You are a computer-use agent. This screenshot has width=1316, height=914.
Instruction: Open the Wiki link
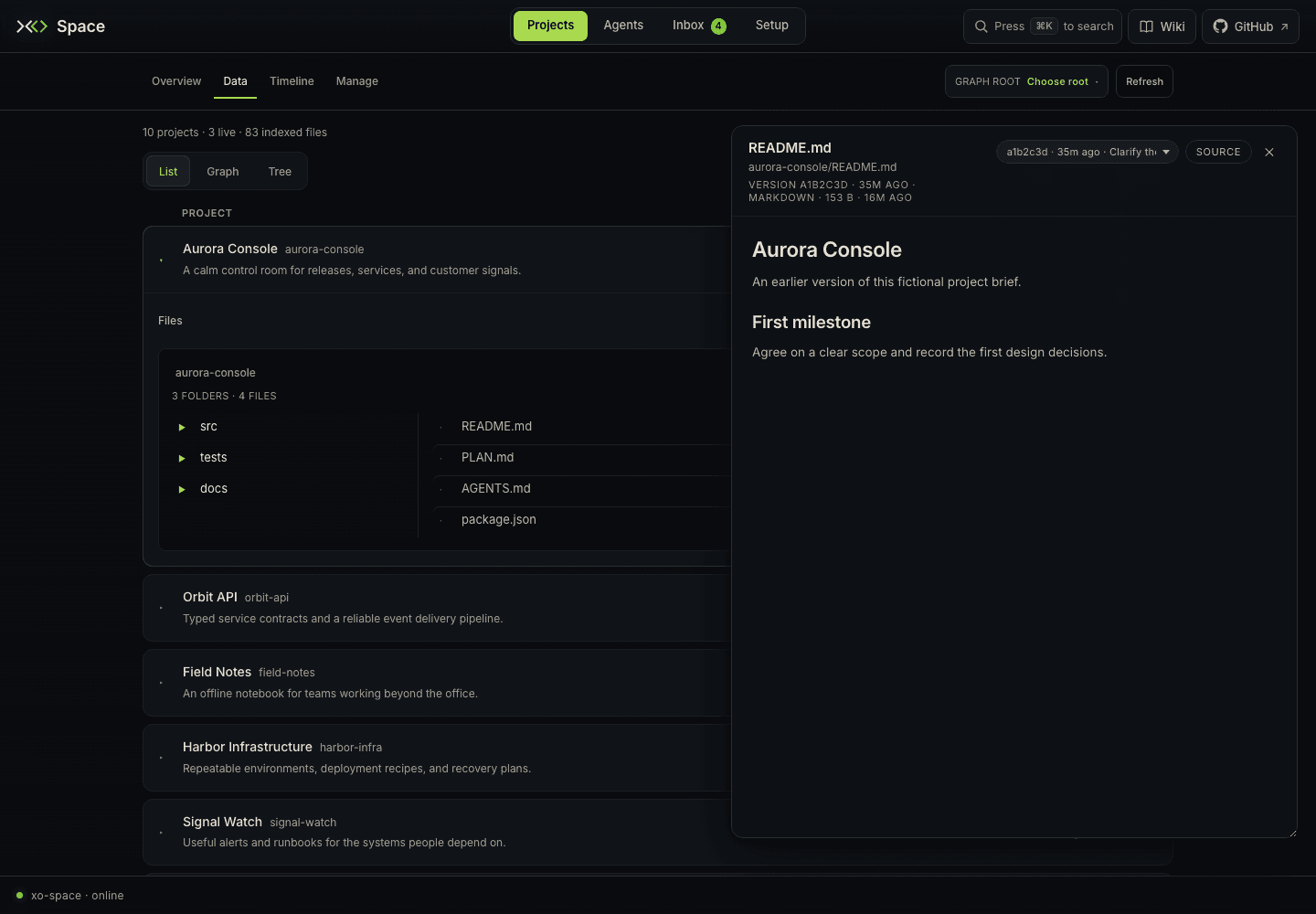click(x=1162, y=27)
